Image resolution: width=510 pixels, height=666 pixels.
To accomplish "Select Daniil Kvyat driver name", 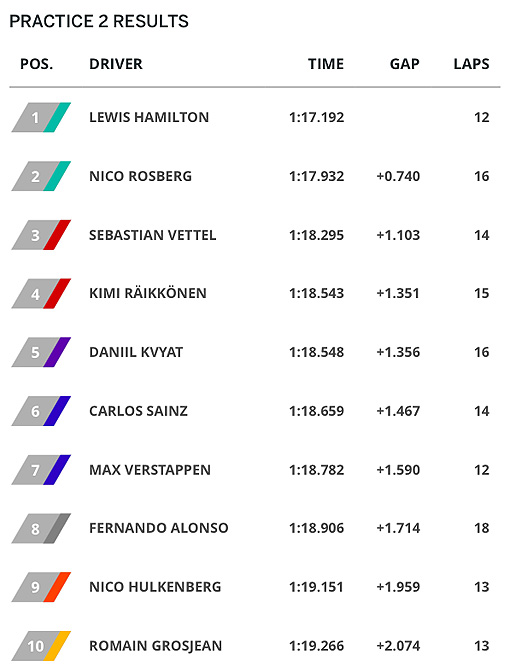I will pos(136,352).
